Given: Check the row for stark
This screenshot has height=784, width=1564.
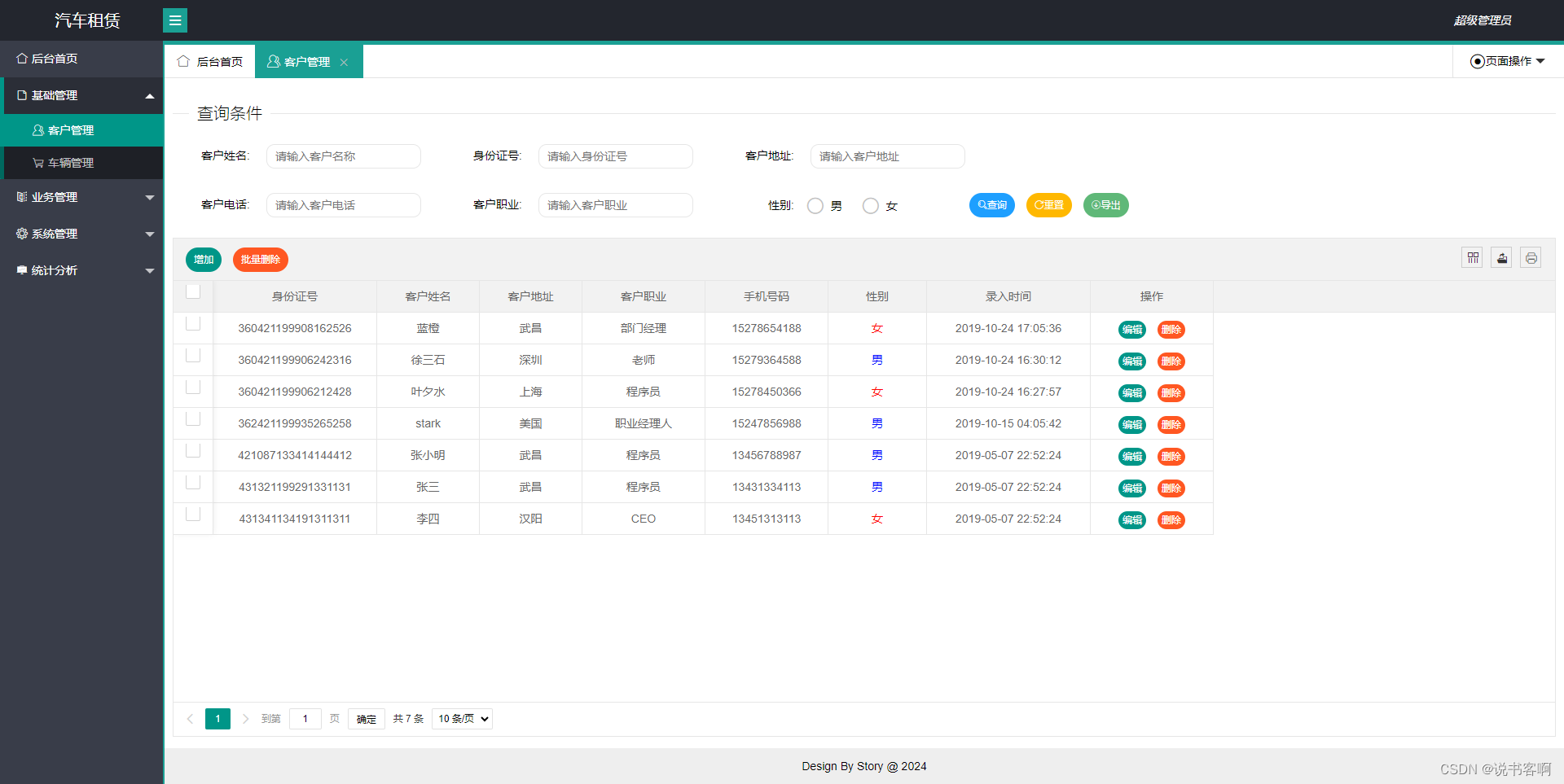Looking at the screenshot, I should point(193,418).
